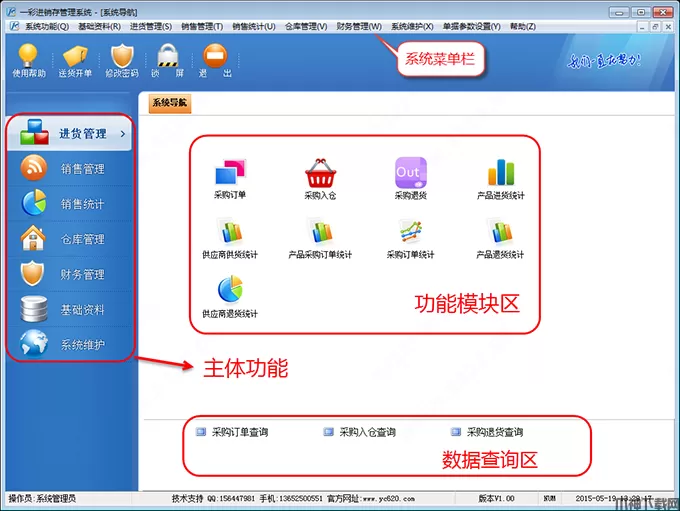
Task: Open 销售统计 pie chart sidebar item
Action: click(69, 203)
